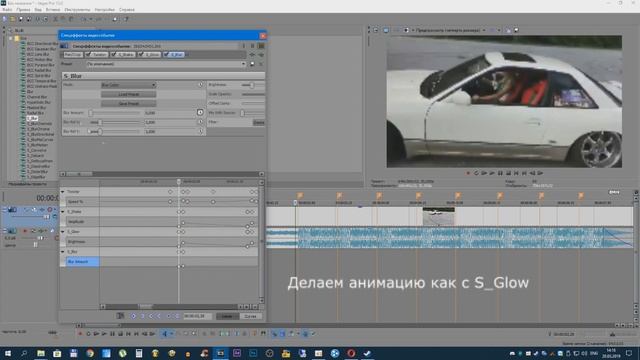Click the video clip thumbnail on timeline
This screenshot has width=640, height=360.
point(438,216)
